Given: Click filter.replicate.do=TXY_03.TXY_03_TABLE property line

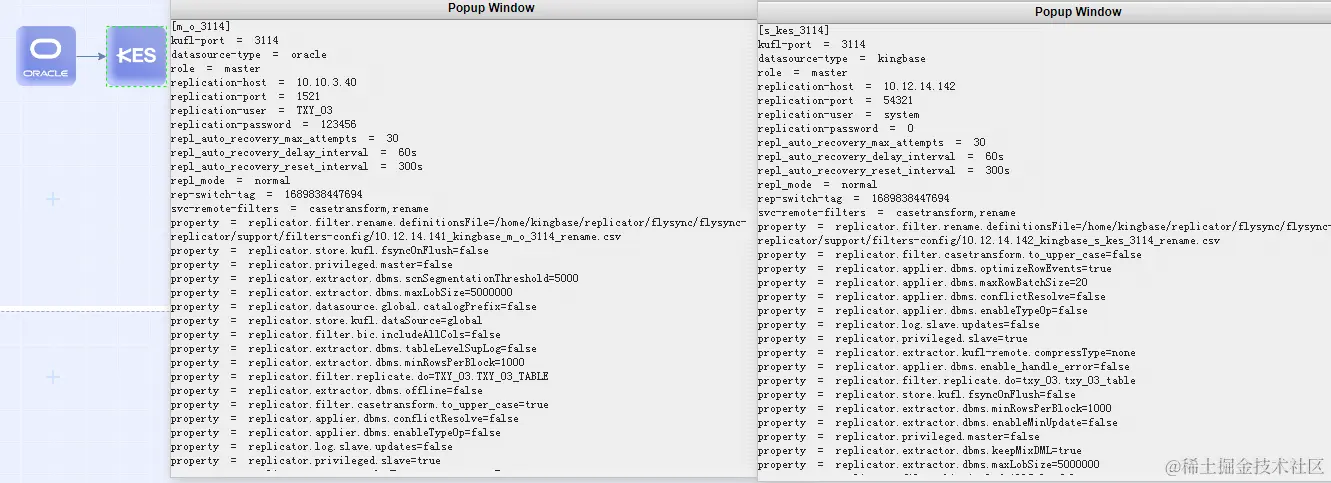Looking at the screenshot, I should coord(359,377).
